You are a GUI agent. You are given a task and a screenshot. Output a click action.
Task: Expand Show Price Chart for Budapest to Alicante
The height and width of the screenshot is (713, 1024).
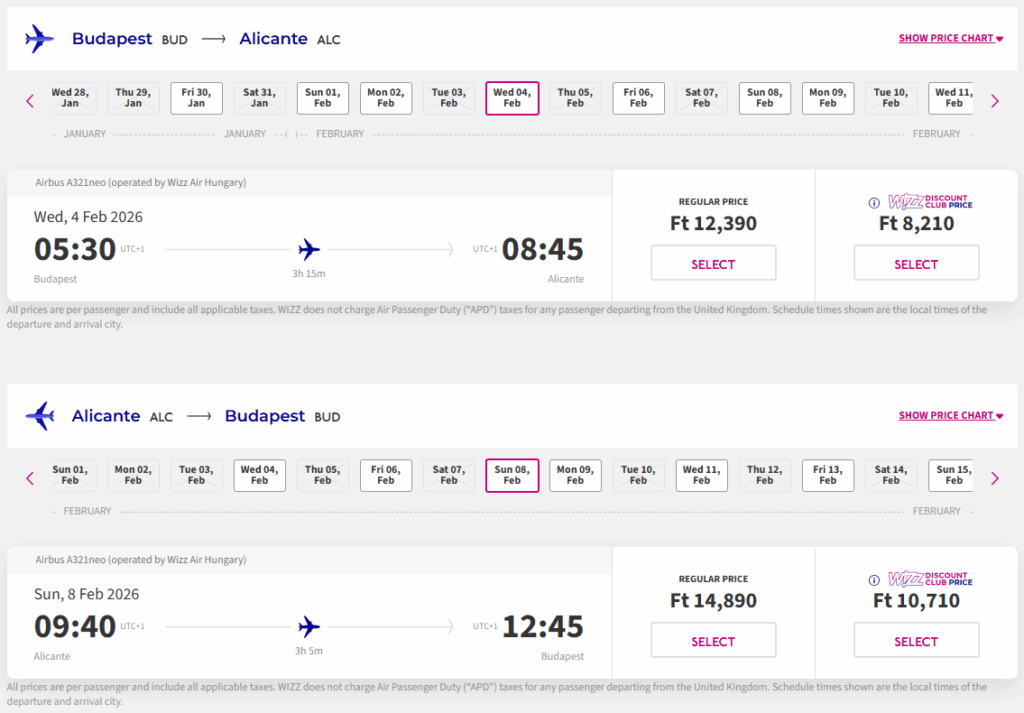950,39
